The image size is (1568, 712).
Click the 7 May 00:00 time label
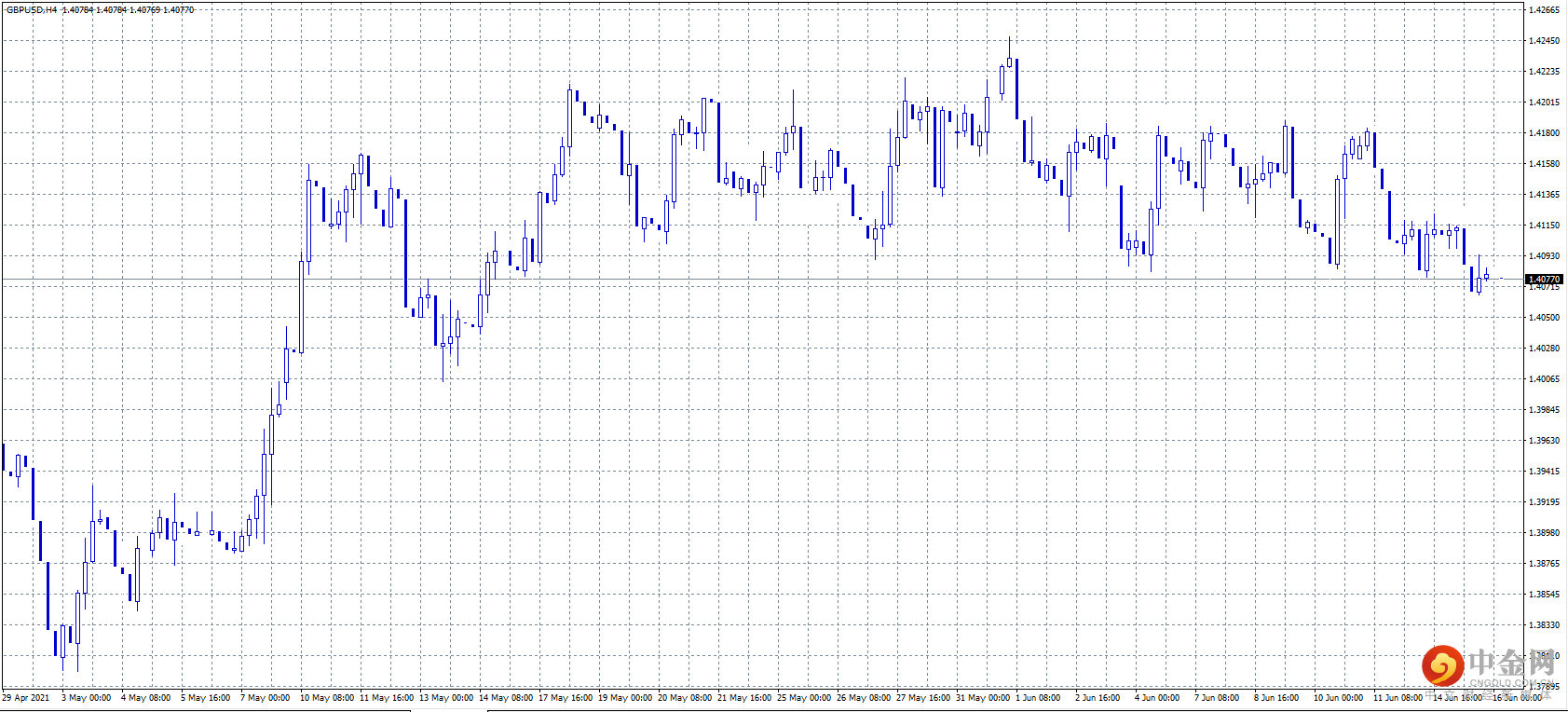click(x=266, y=697)
